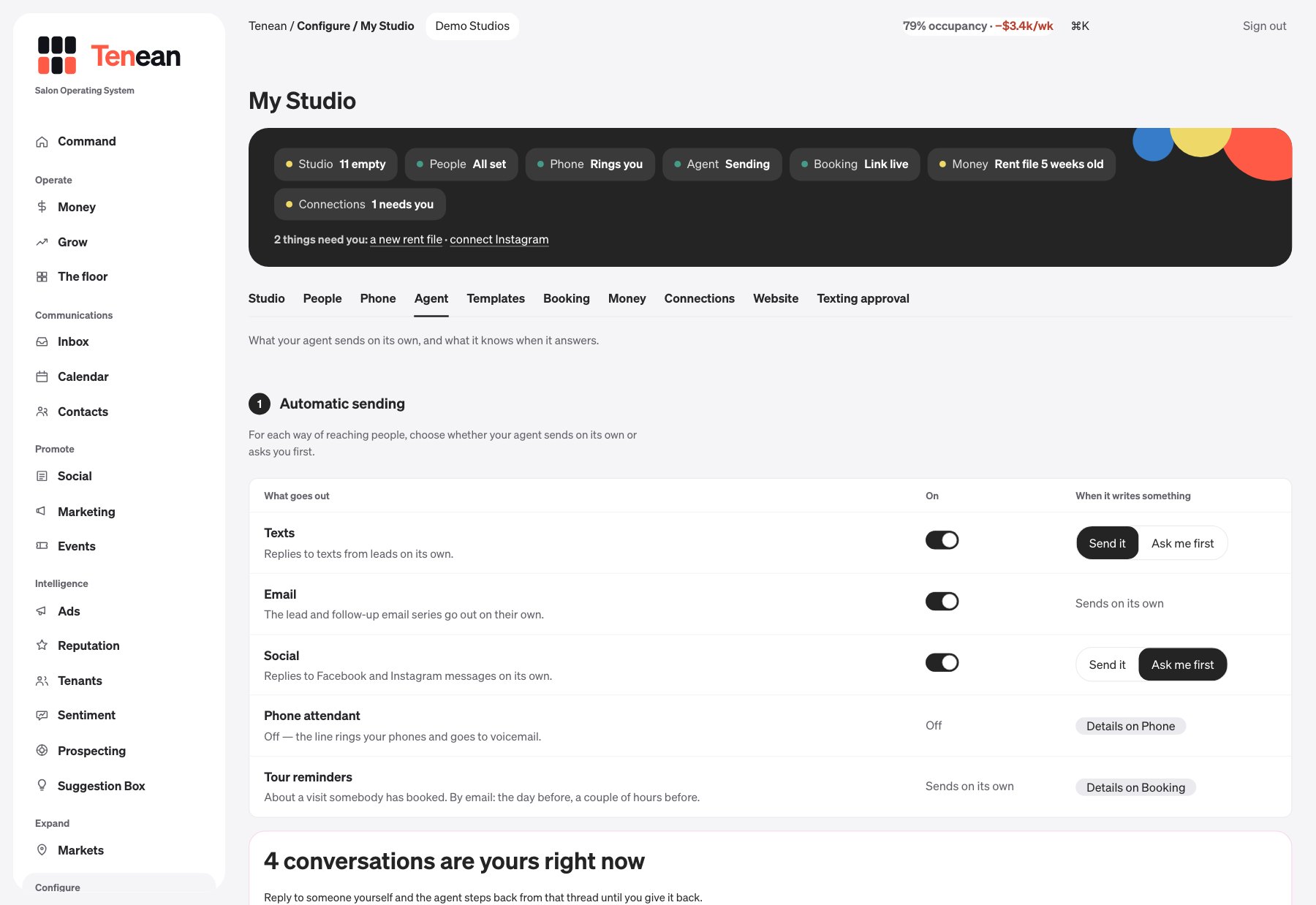Click the Events ticket icon
The image size is (1316, 905).
(42, 546)
